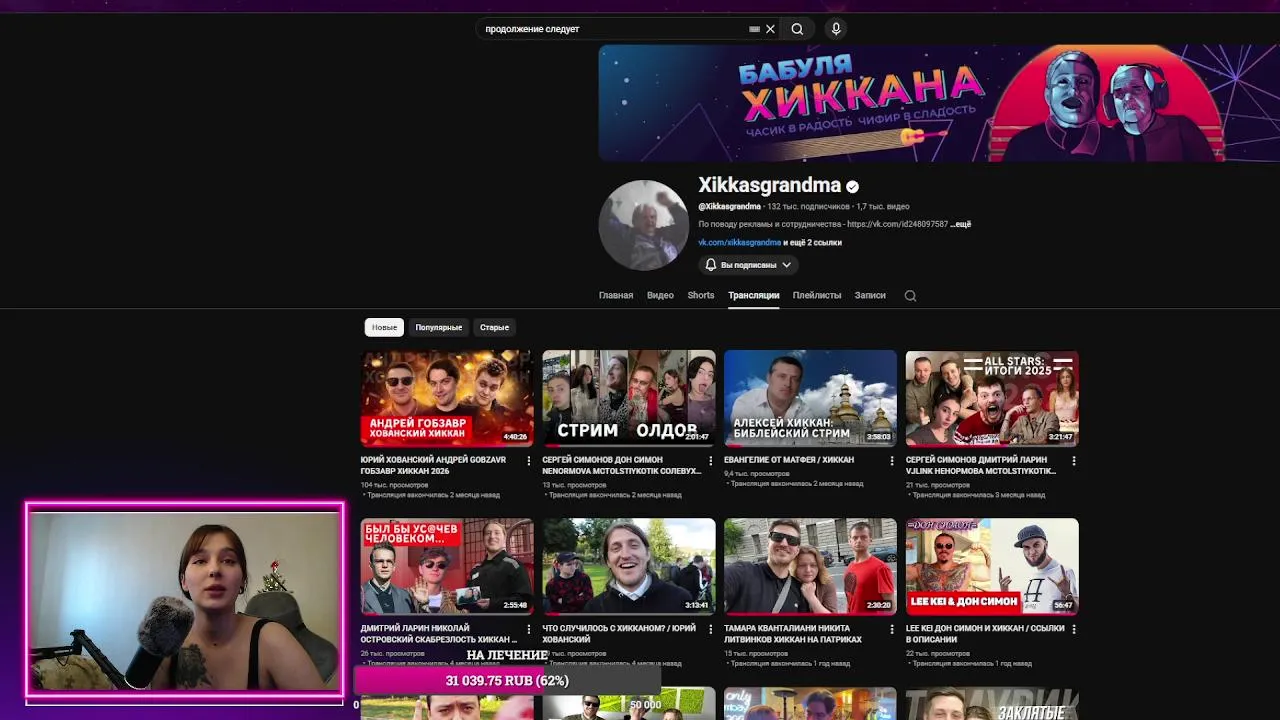Open 'Андрей Гобзавр Хованский Хиккан' thumbnail
This screenshot has height=720, width=1280.
(447, 398)
